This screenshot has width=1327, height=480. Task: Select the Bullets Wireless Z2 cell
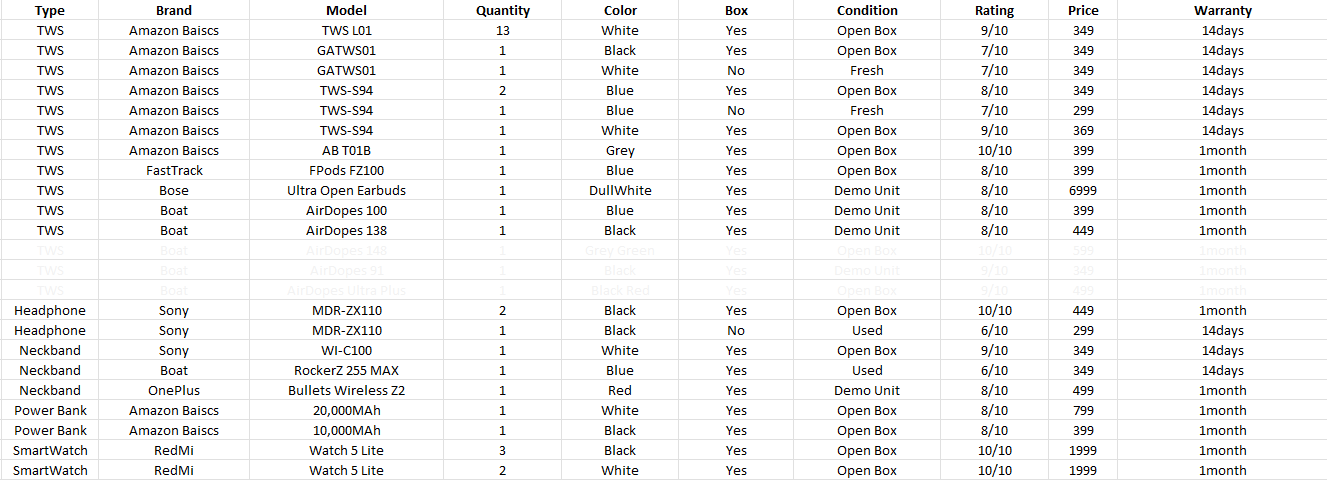click(346, 390)
